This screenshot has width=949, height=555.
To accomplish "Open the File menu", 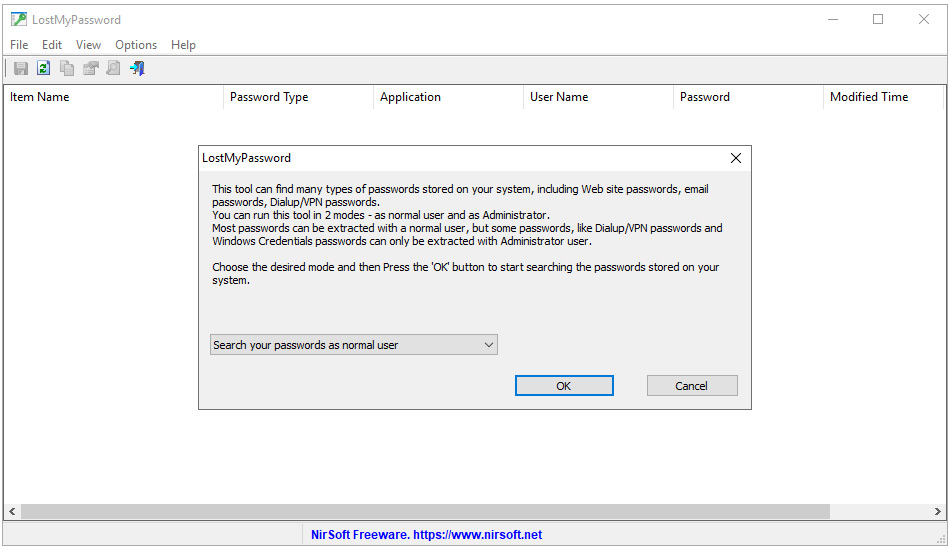I will 19,45.
